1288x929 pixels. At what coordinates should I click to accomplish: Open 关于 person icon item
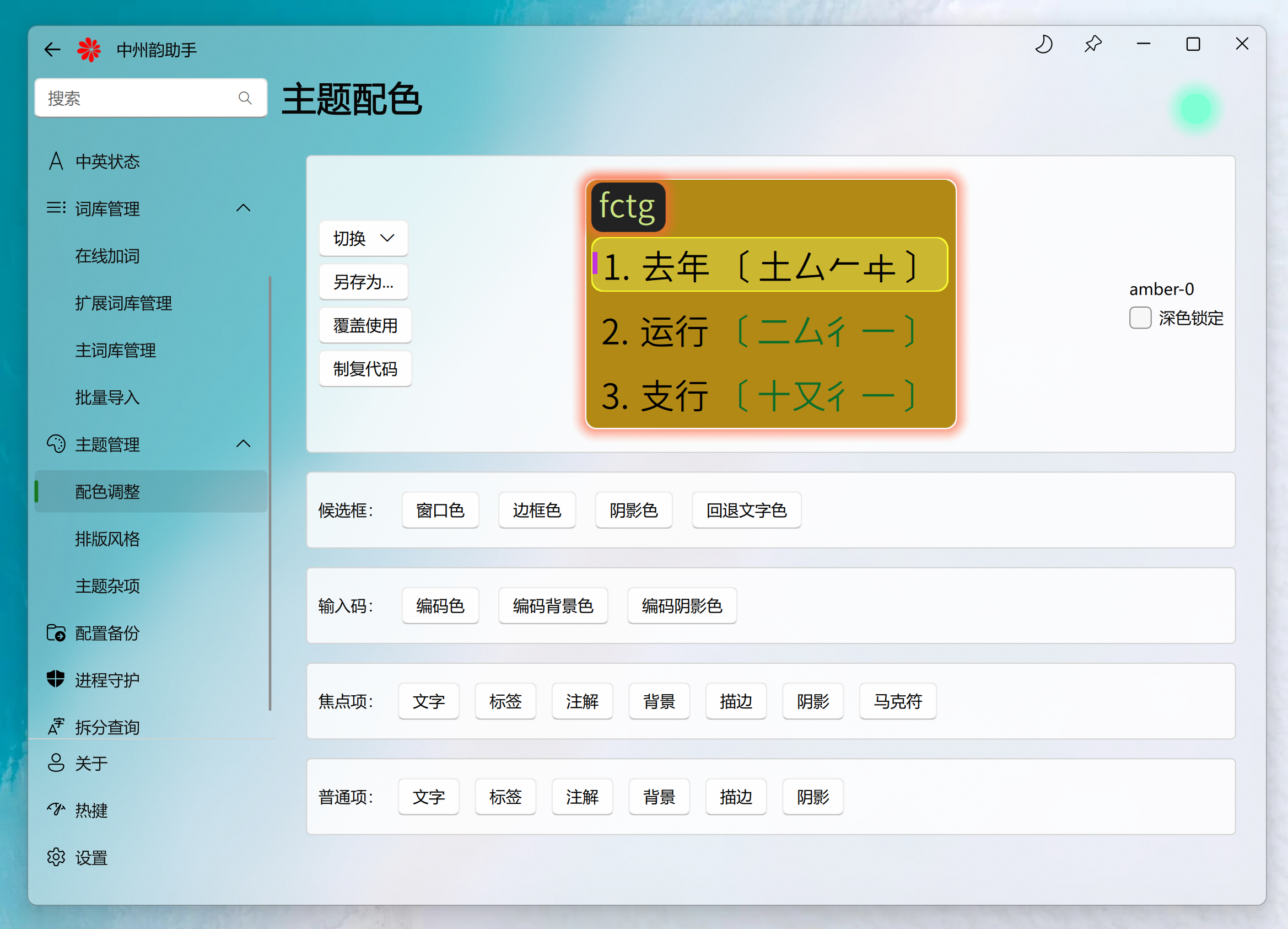(56, 762)
